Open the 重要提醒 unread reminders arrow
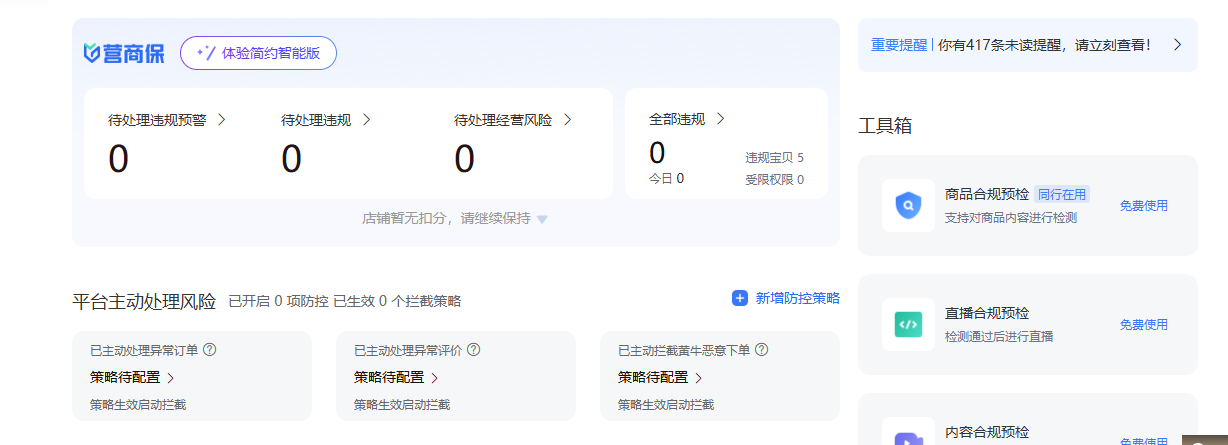 [x=1177, y=45]
